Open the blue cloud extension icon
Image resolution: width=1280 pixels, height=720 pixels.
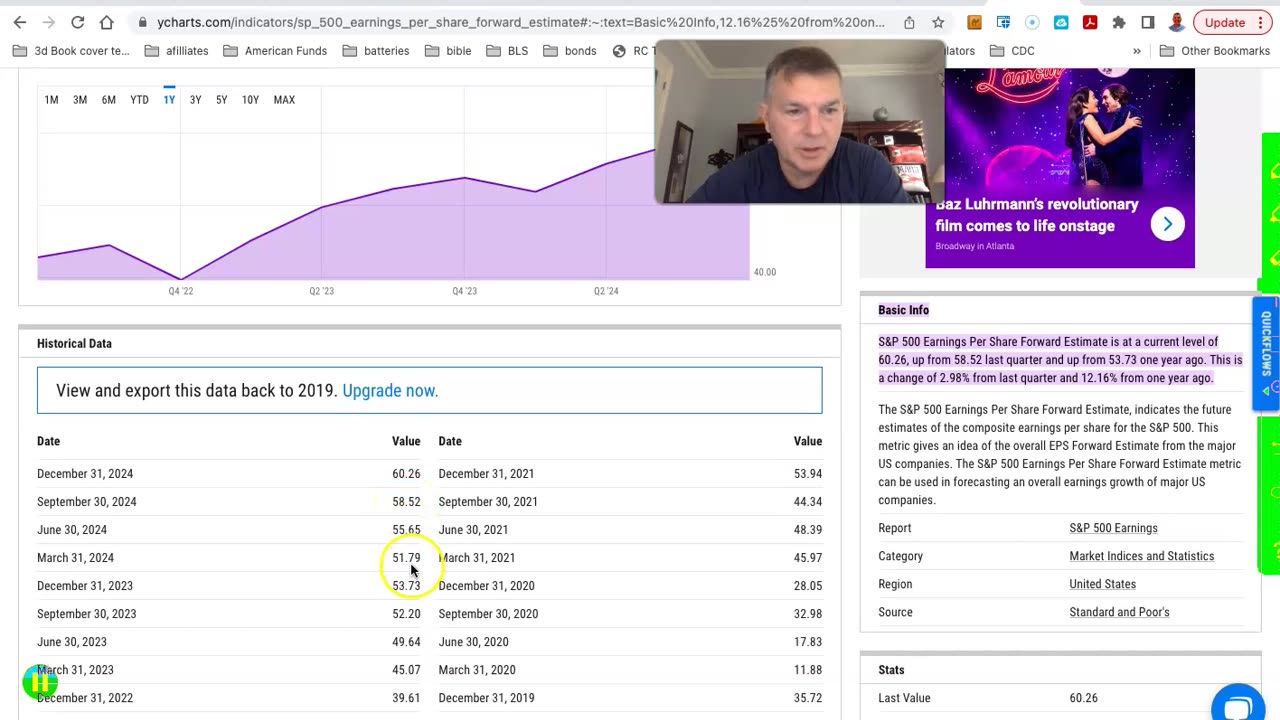click(1061, 22)
